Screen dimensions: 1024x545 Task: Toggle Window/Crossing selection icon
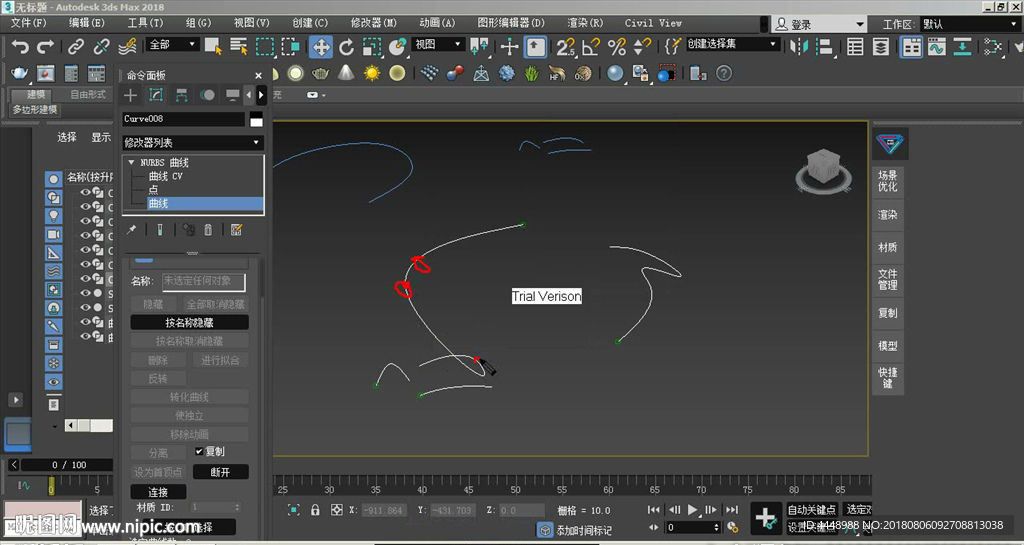click(290, 47)
